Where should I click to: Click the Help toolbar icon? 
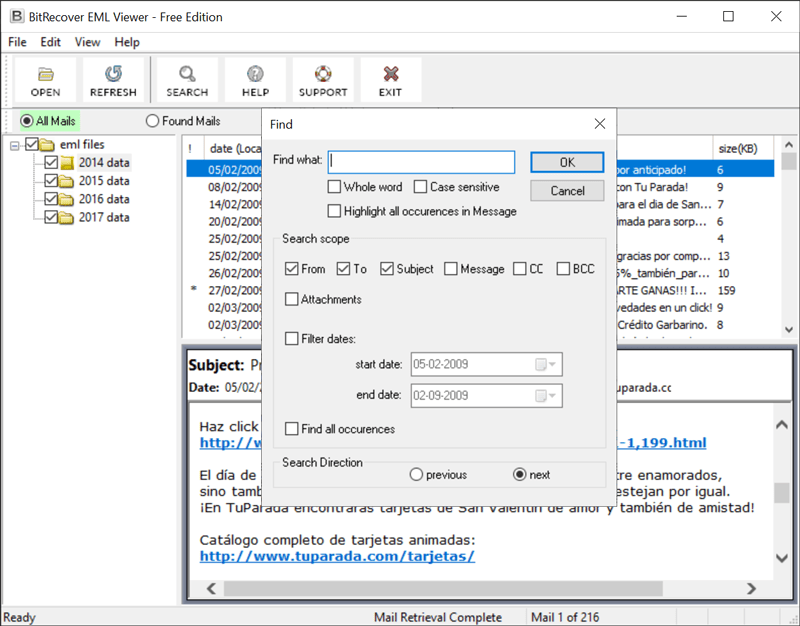click(x=255, y=74)
